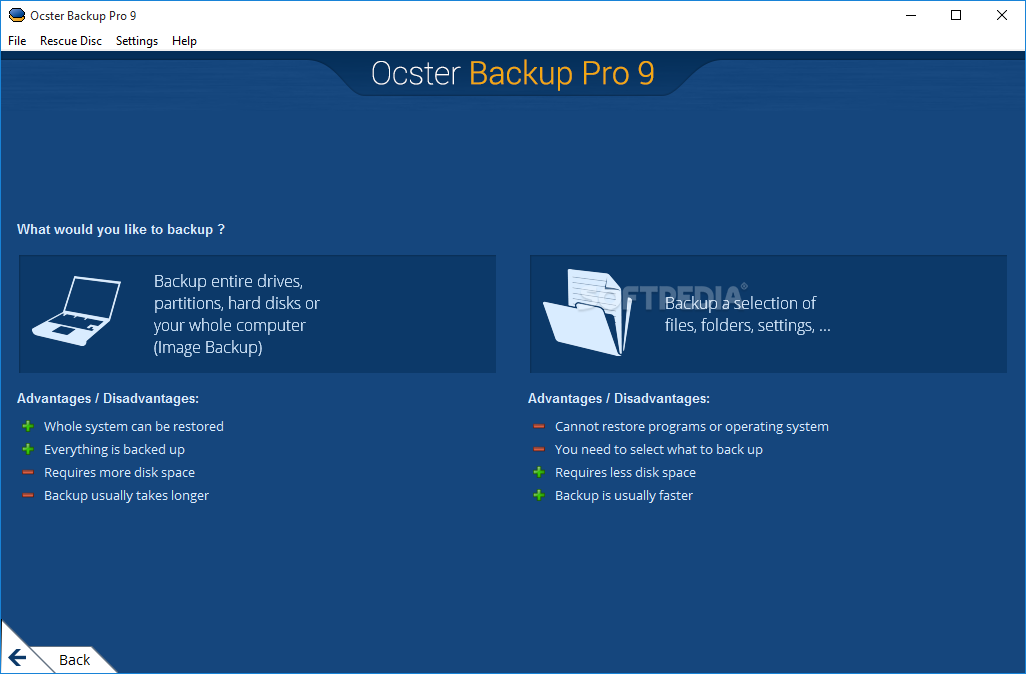Click 'Whole system can be restored' text
This screenshot has height=674, width=1026.
click(133, 427)
